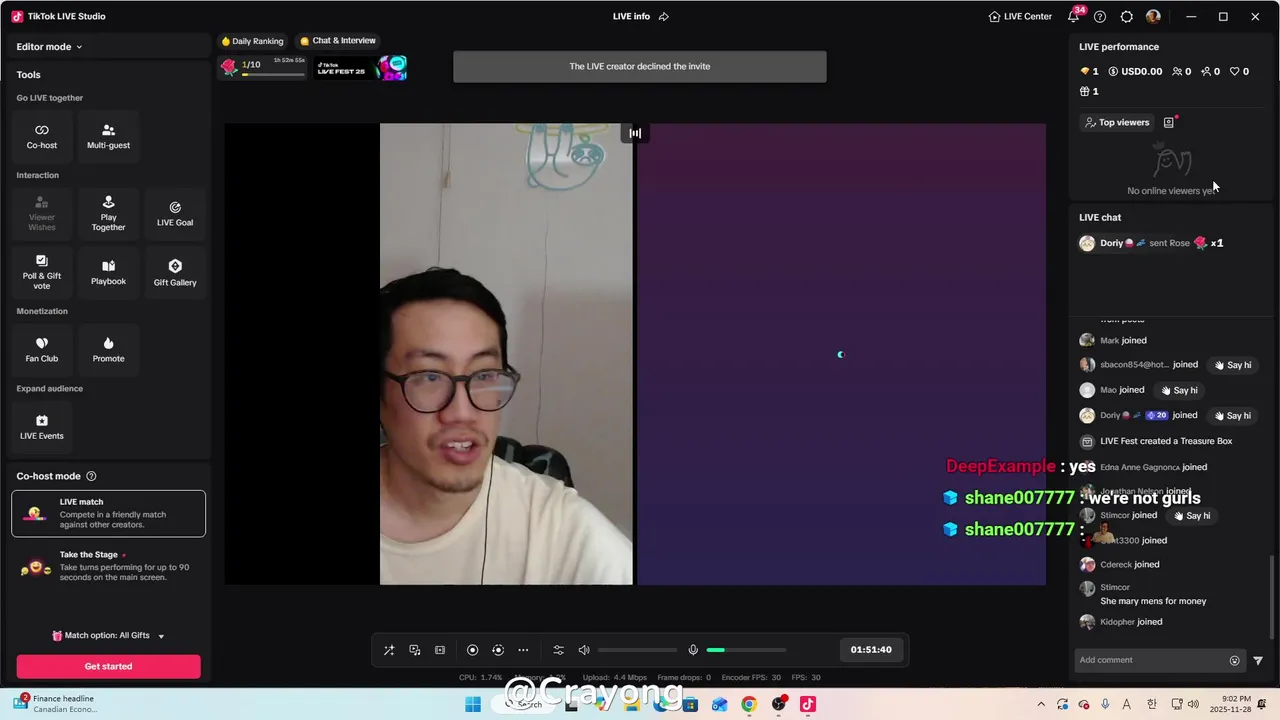Image resolution: width=1280 pixels, height=720 pixels.
Task: Open the LIVE Goal tool
Action: (x=175, y=214)
